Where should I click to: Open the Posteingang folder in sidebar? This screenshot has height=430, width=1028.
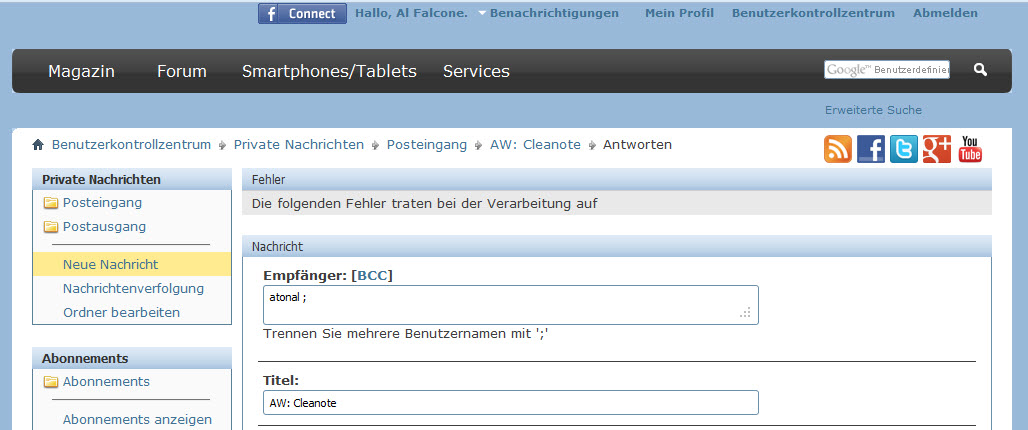point(102,203)
